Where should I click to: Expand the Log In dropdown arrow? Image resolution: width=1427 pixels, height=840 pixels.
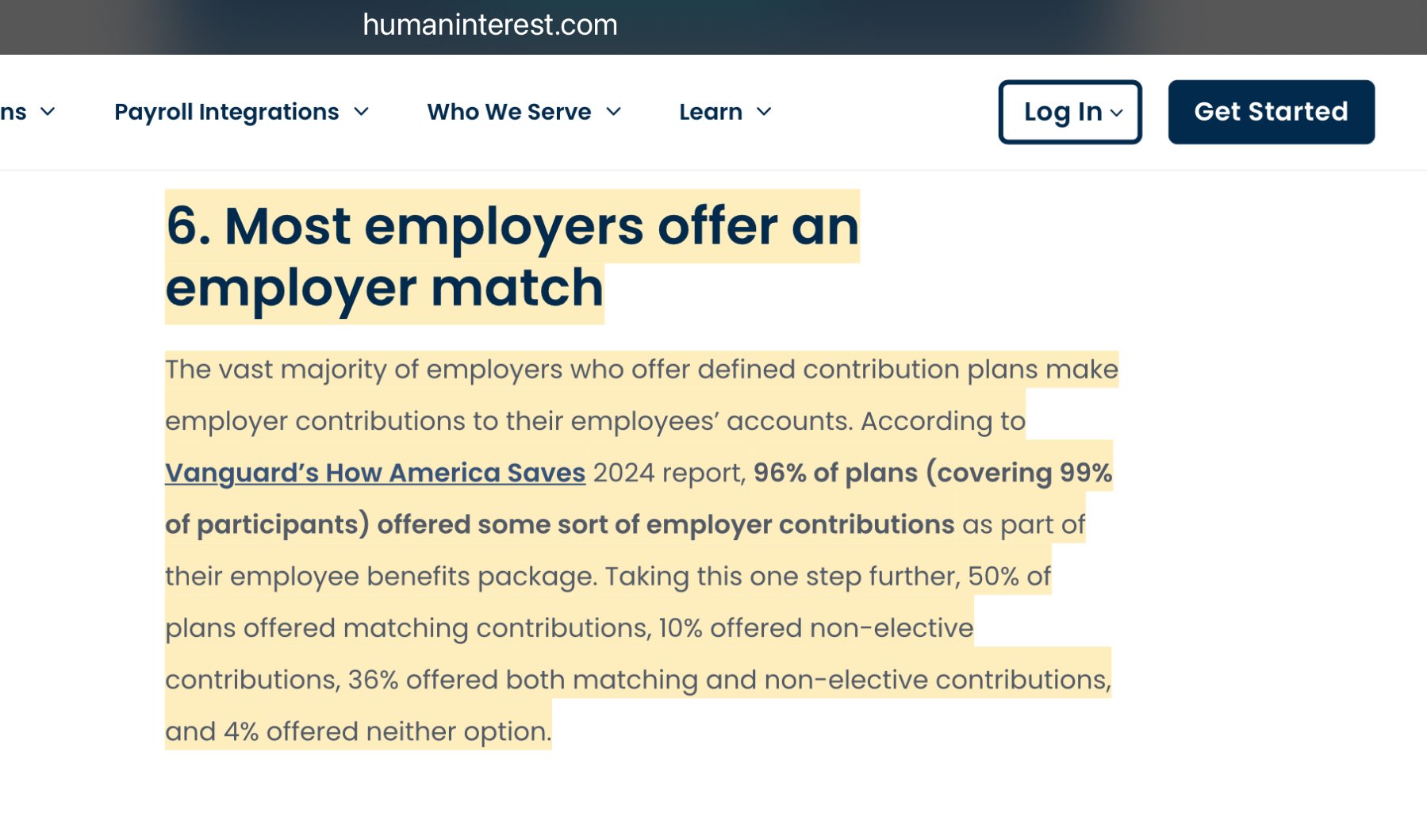(1116, 113)
